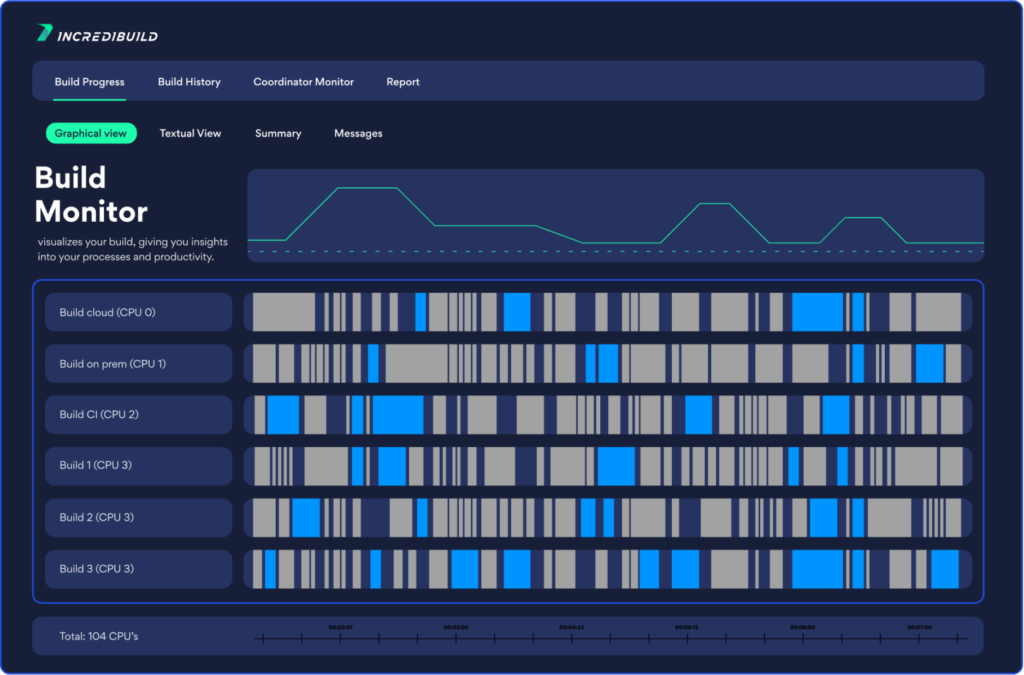Go to the Report tab

(x=403, y=82)
